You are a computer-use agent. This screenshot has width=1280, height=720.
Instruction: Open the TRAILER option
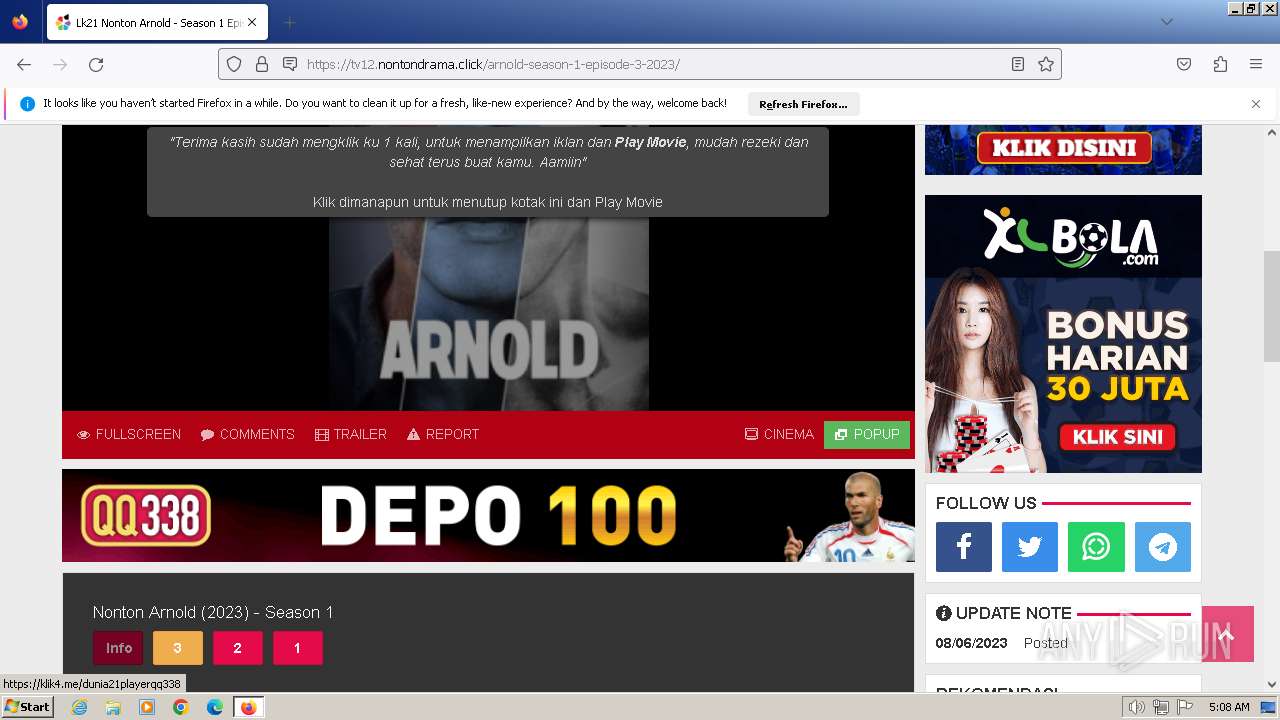click(x=351, y=434)
